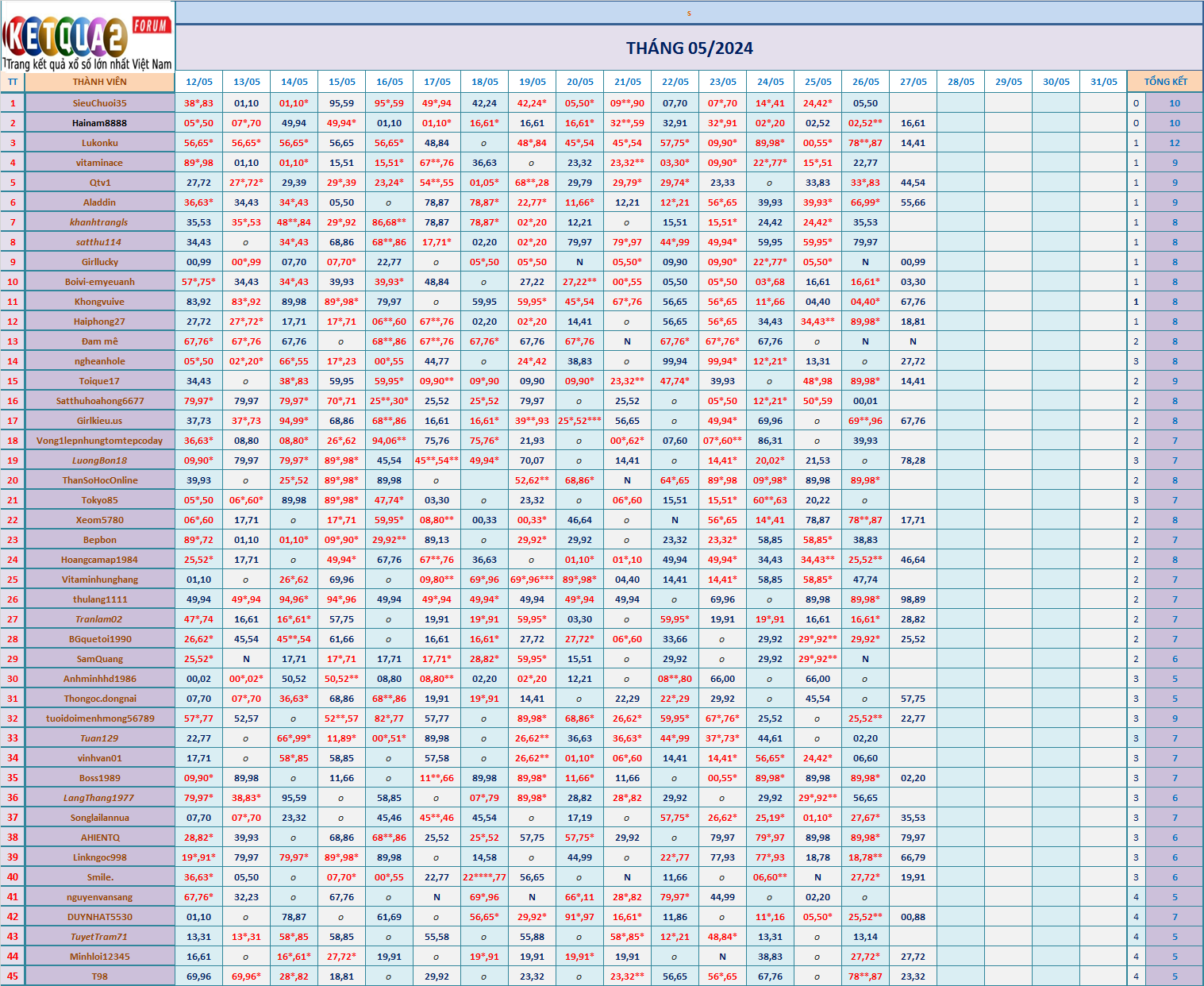Click Girlkieu.us's 20/05 cell showing 25*,52***
The image size is (1204, 986).
click(580, 421)
